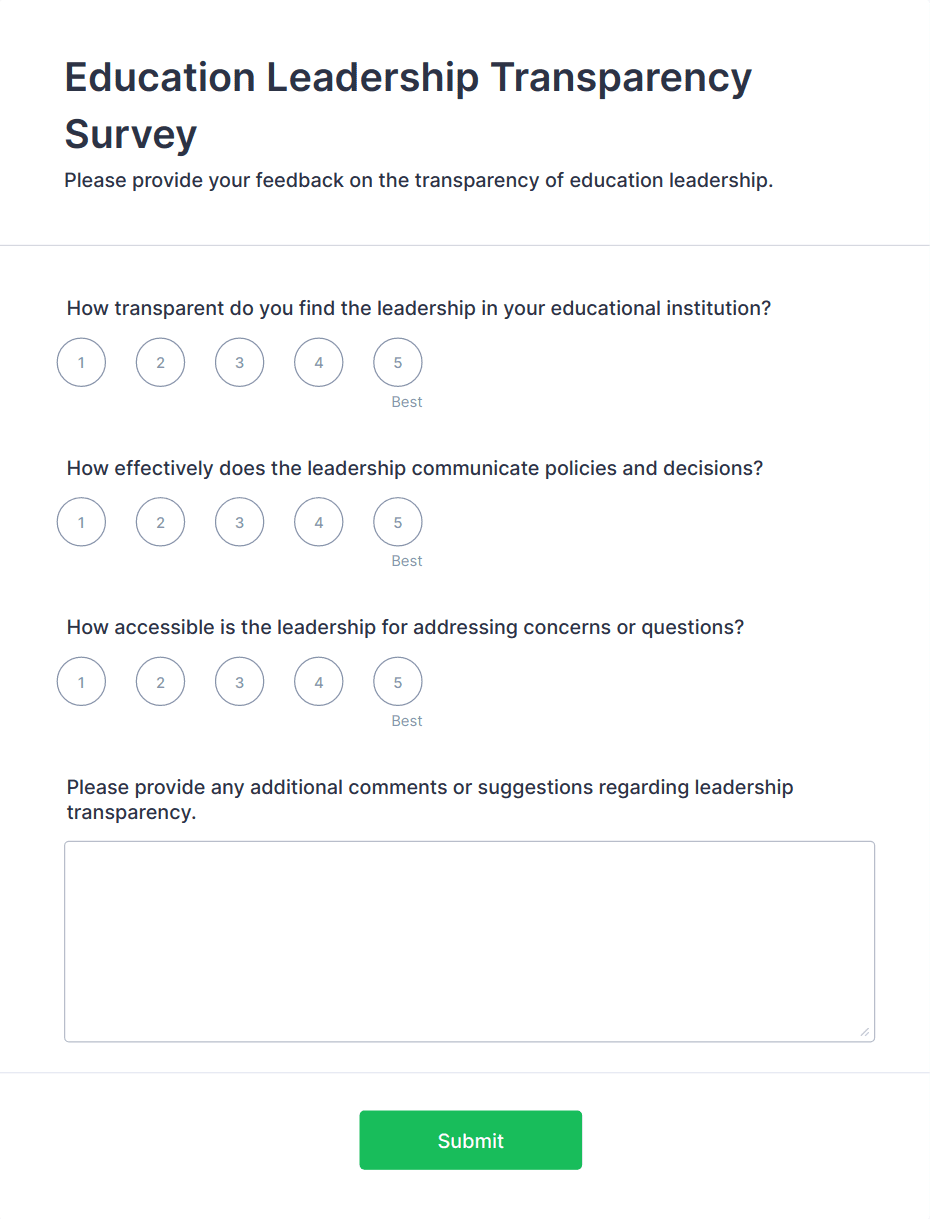Rate policy communication effectiveness as 4
This screenshot has height=1219, width=930.
(x=318, y=522)
